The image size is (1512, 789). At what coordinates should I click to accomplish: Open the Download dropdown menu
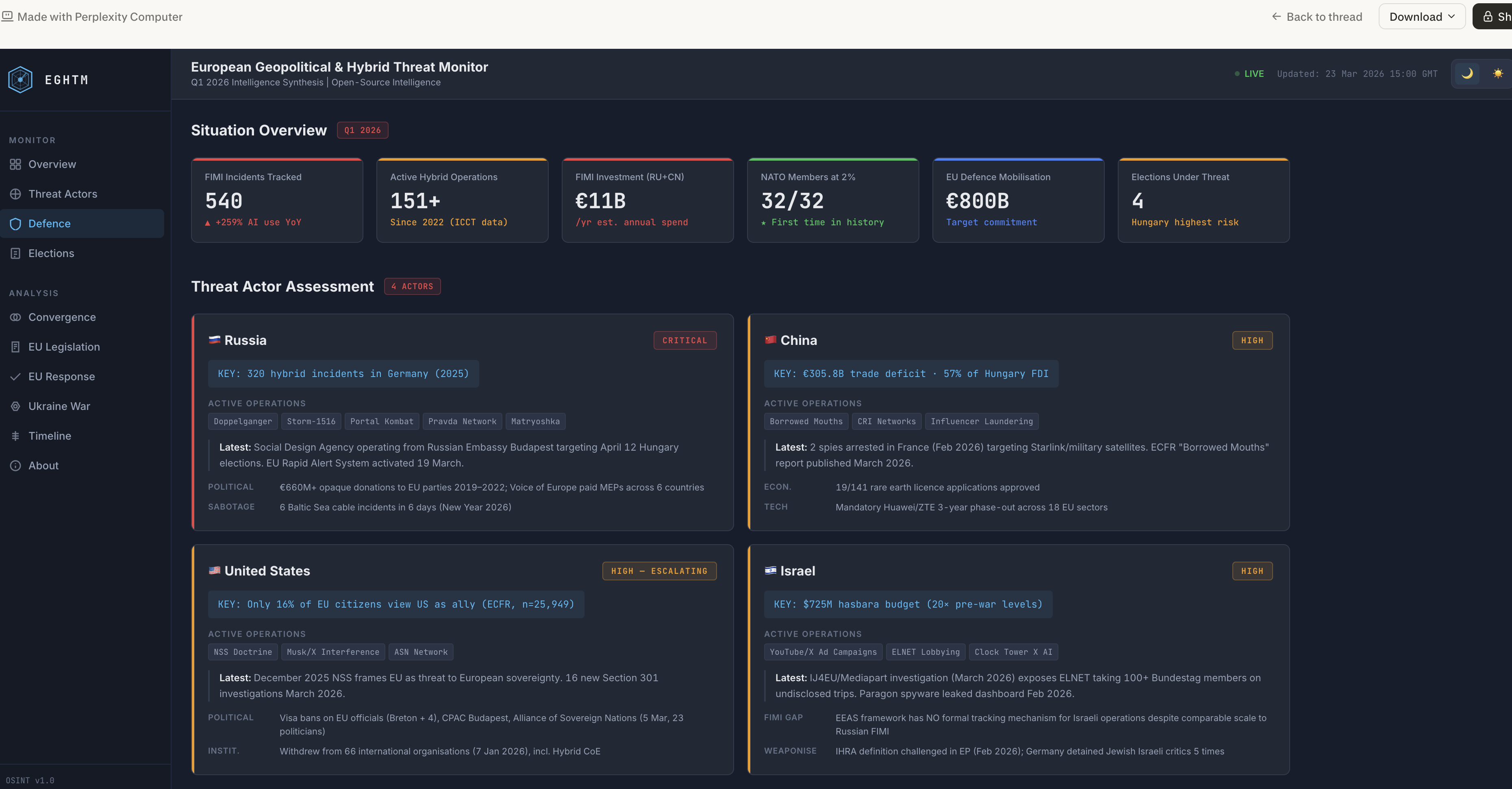[1422, 16]
